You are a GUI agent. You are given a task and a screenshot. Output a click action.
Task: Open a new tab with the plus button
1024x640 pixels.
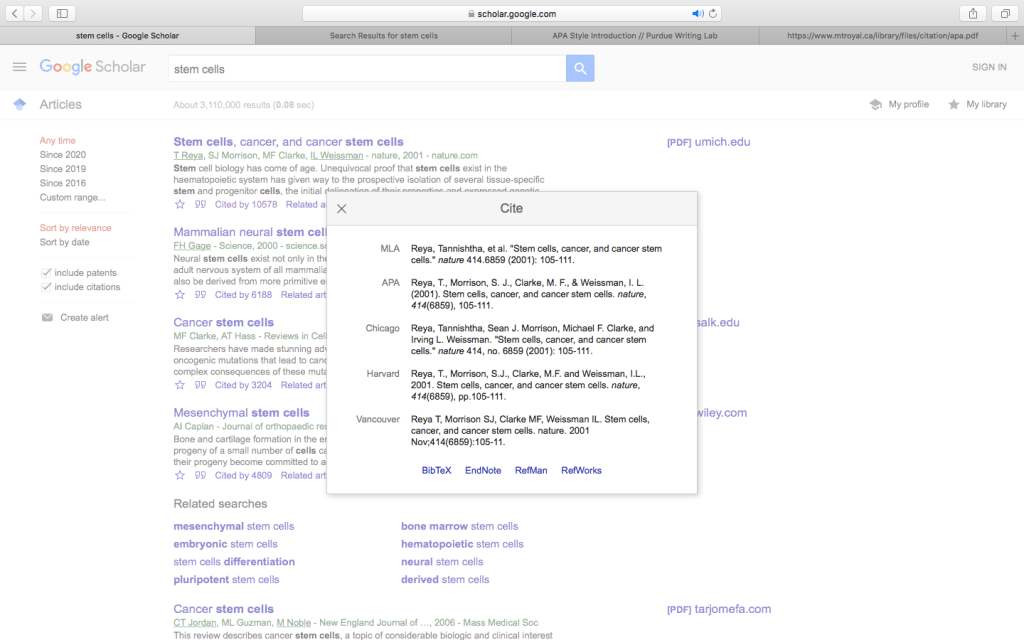pos(1015,36)
